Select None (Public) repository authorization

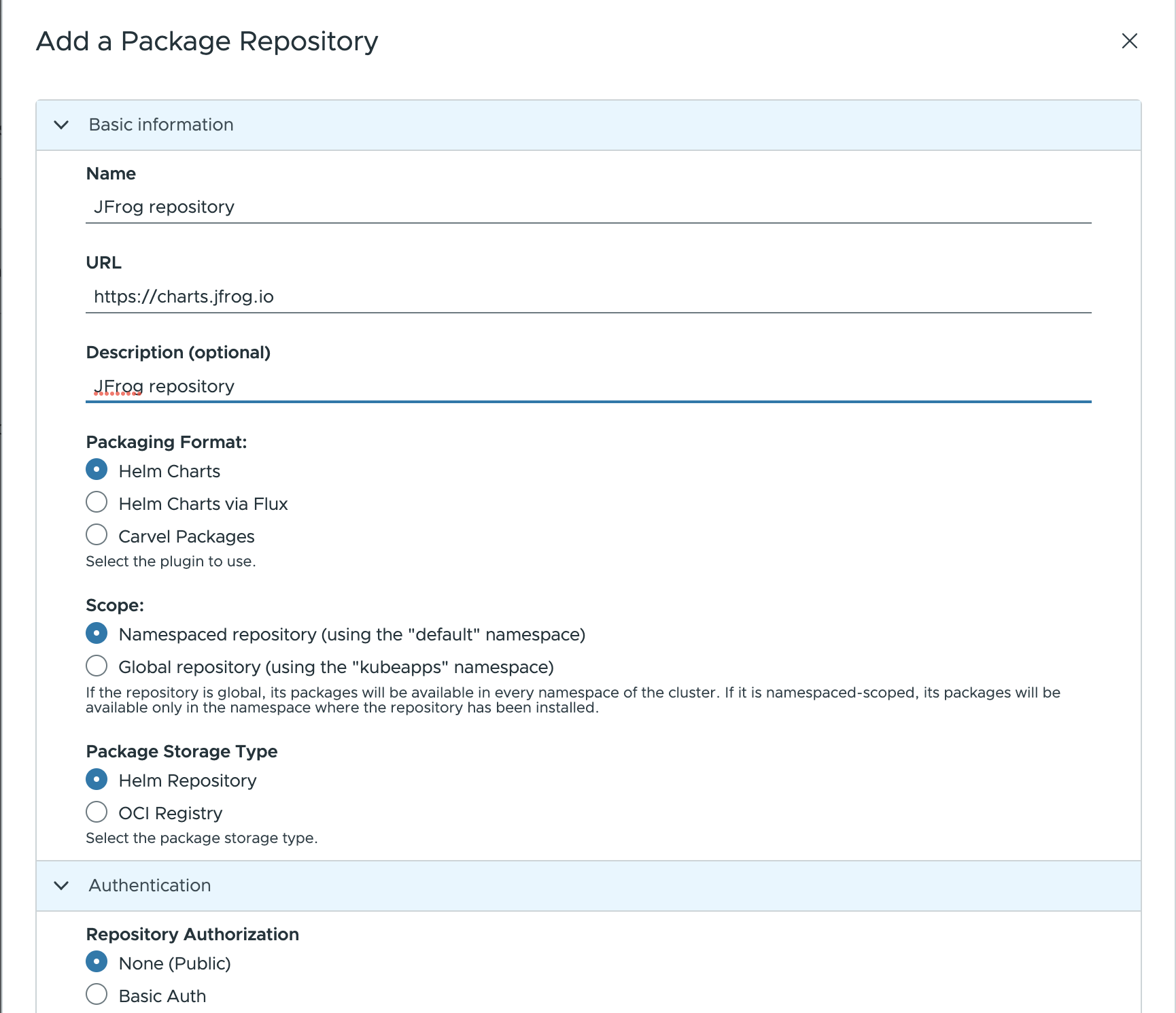click(x=97, y=961)
